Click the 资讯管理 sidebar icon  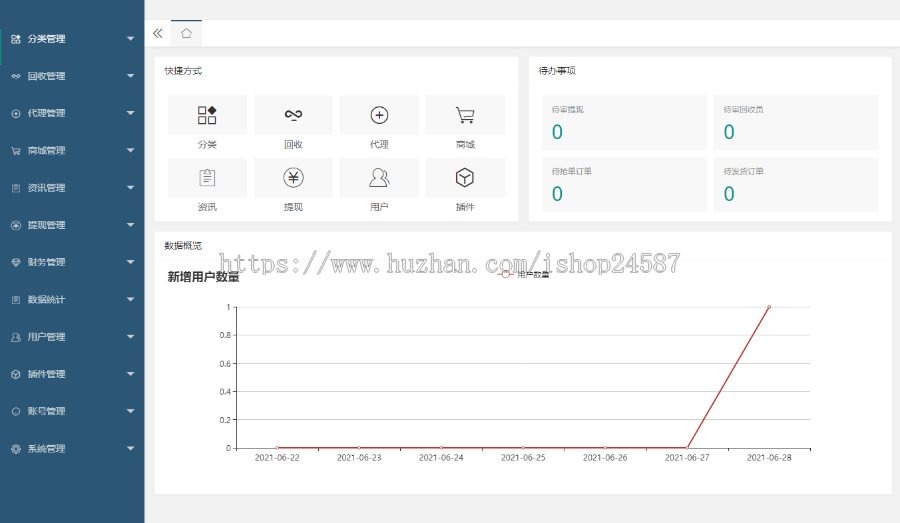pyautogui.click(x=16, y=188)
